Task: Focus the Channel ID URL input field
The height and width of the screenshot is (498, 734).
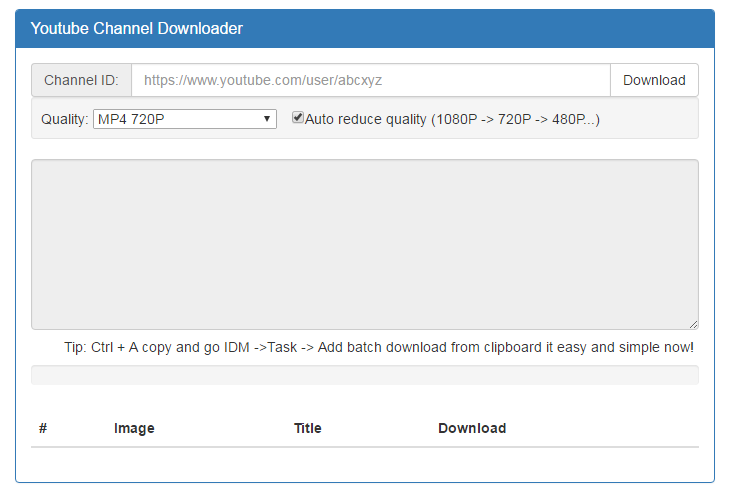Action: point(371,80)
